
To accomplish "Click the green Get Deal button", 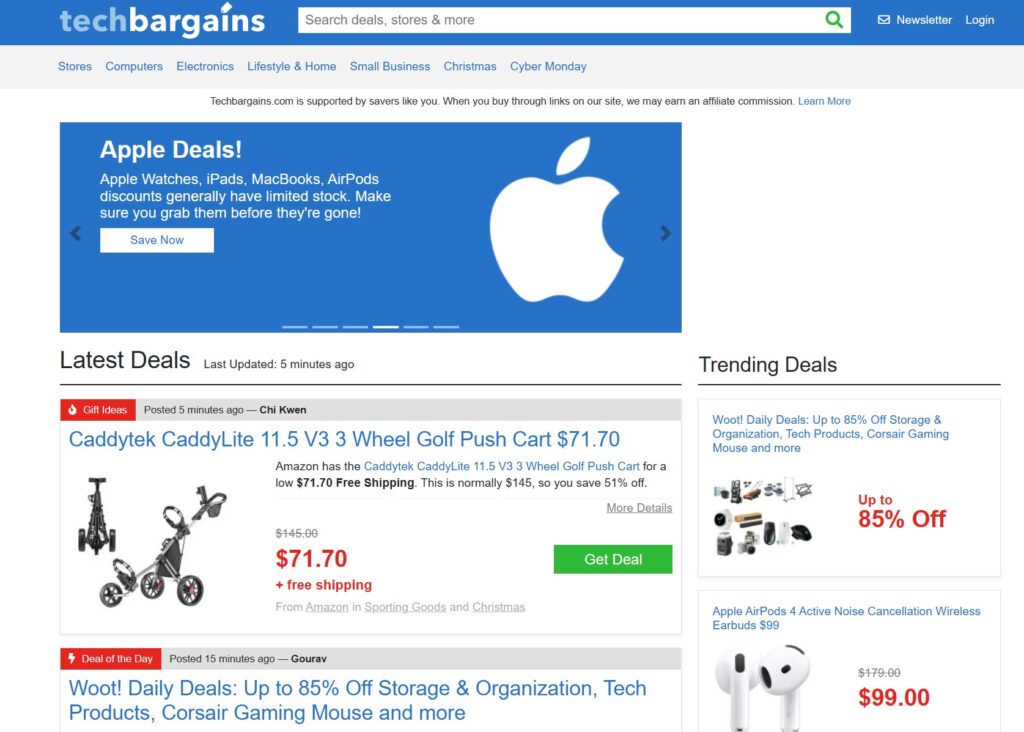I will 613,559.
